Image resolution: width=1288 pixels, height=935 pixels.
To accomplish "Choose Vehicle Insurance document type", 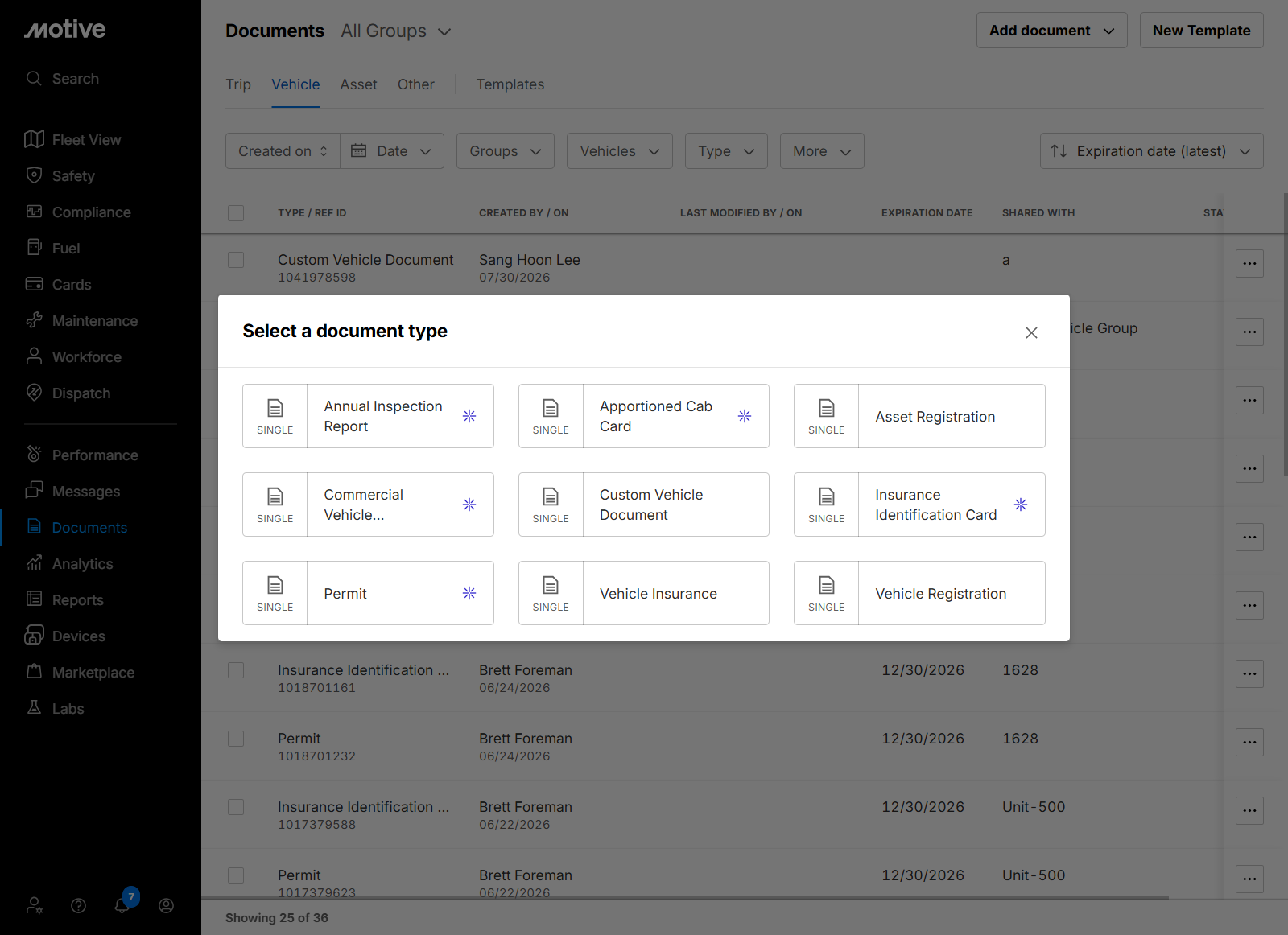I will [x=644, y=593].
